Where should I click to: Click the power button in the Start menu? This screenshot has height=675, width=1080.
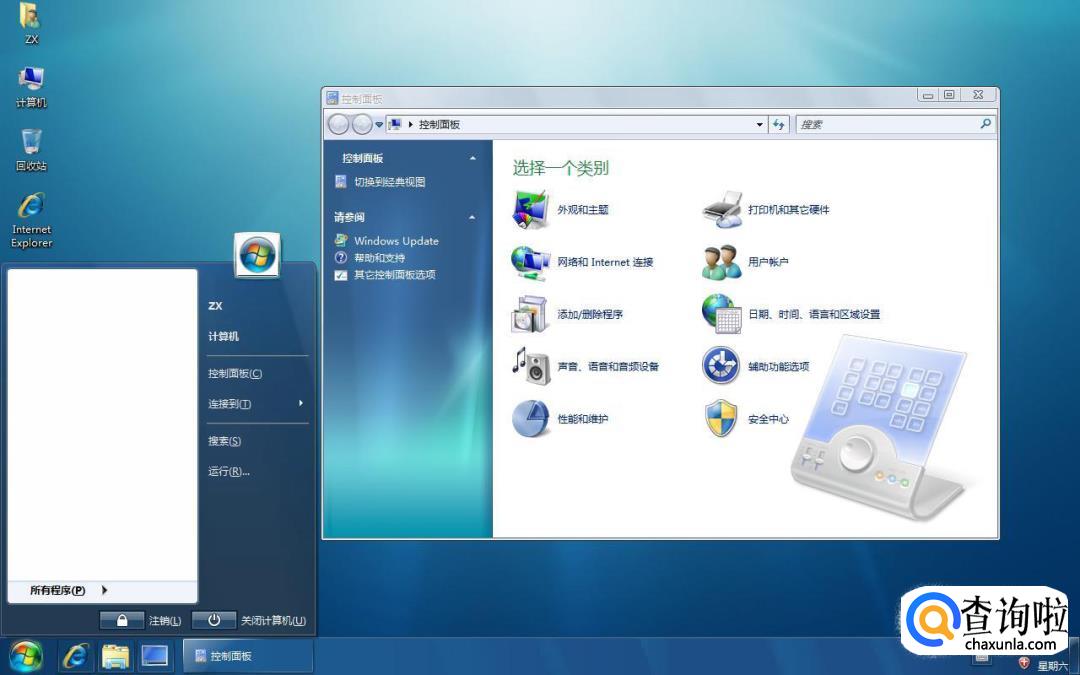(214, 620)
